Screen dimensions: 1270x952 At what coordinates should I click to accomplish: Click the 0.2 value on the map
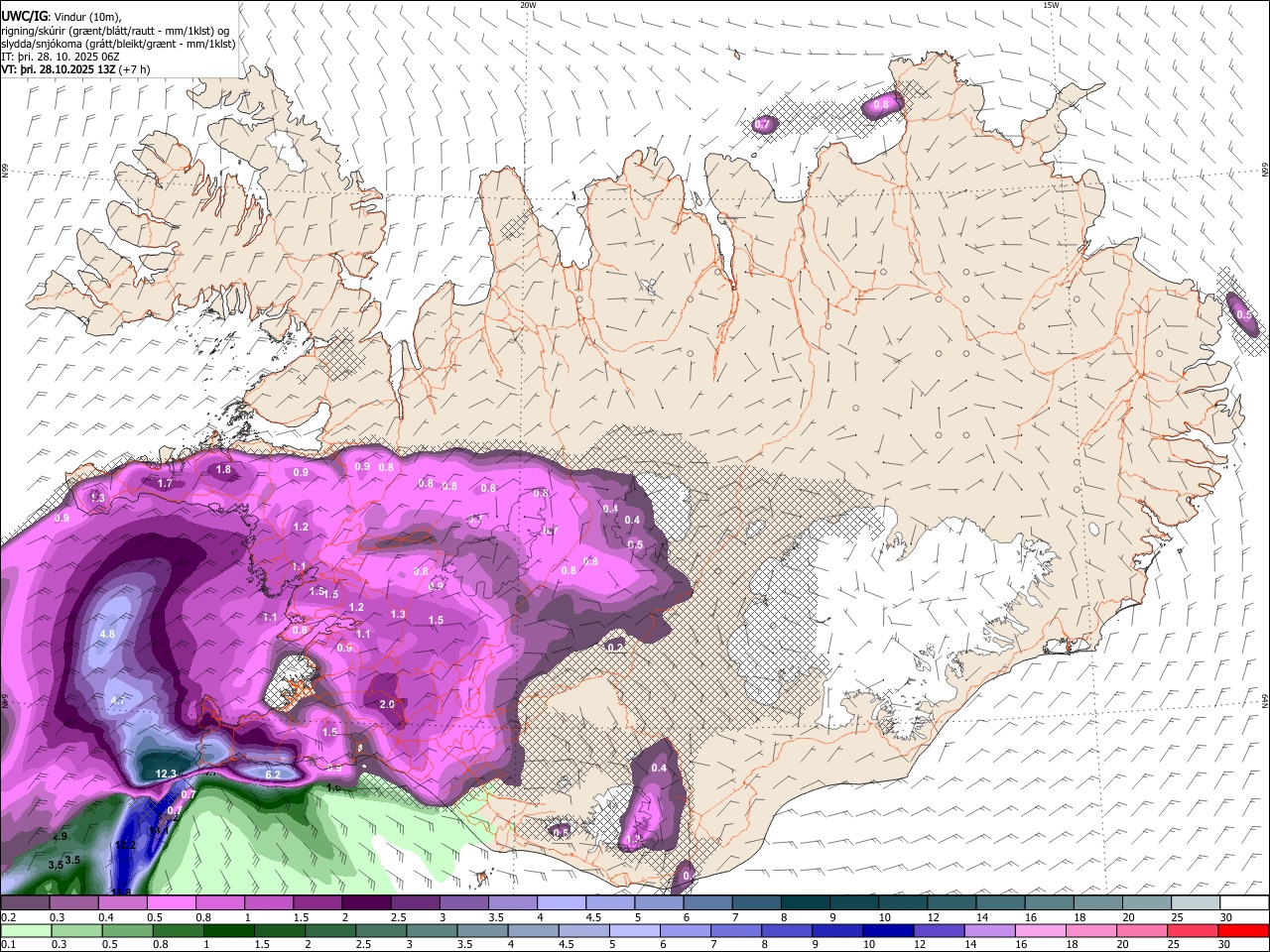click(x=615, y=648)
